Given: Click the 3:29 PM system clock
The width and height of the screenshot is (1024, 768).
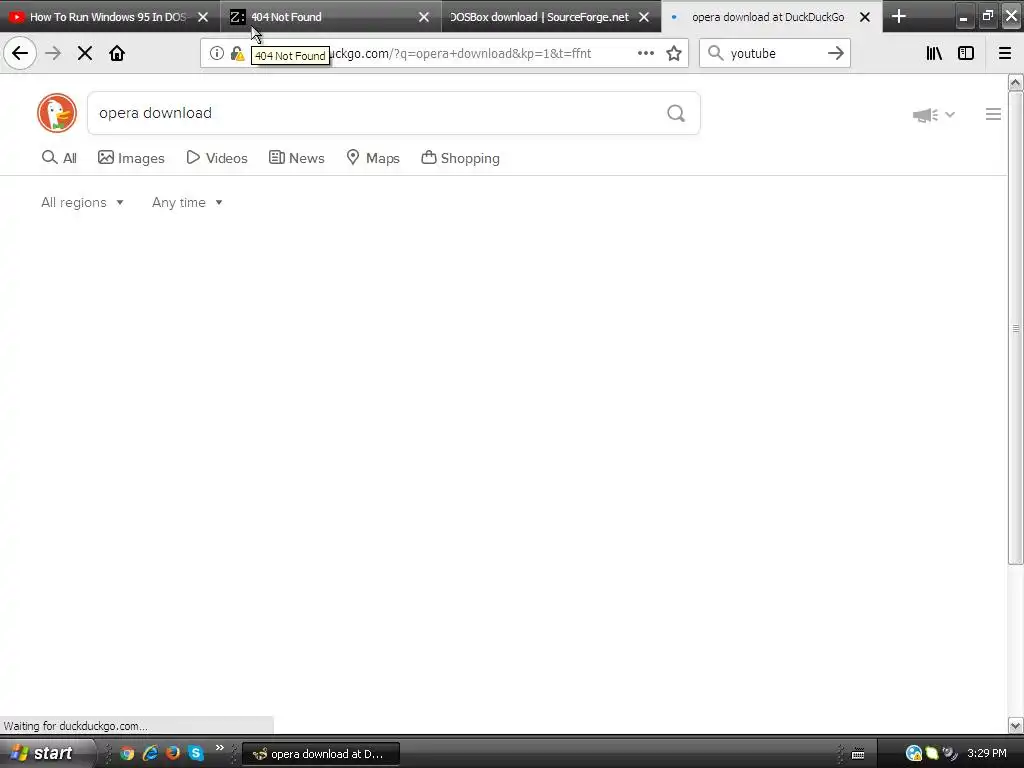Looking at the screenshot, I should point(987,754).
